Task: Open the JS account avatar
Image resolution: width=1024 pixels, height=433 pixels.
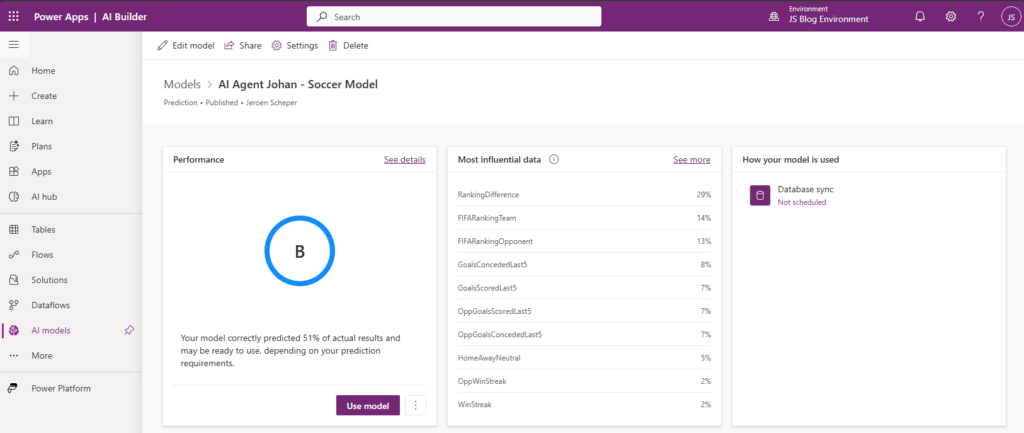Action: (1010, 18)
